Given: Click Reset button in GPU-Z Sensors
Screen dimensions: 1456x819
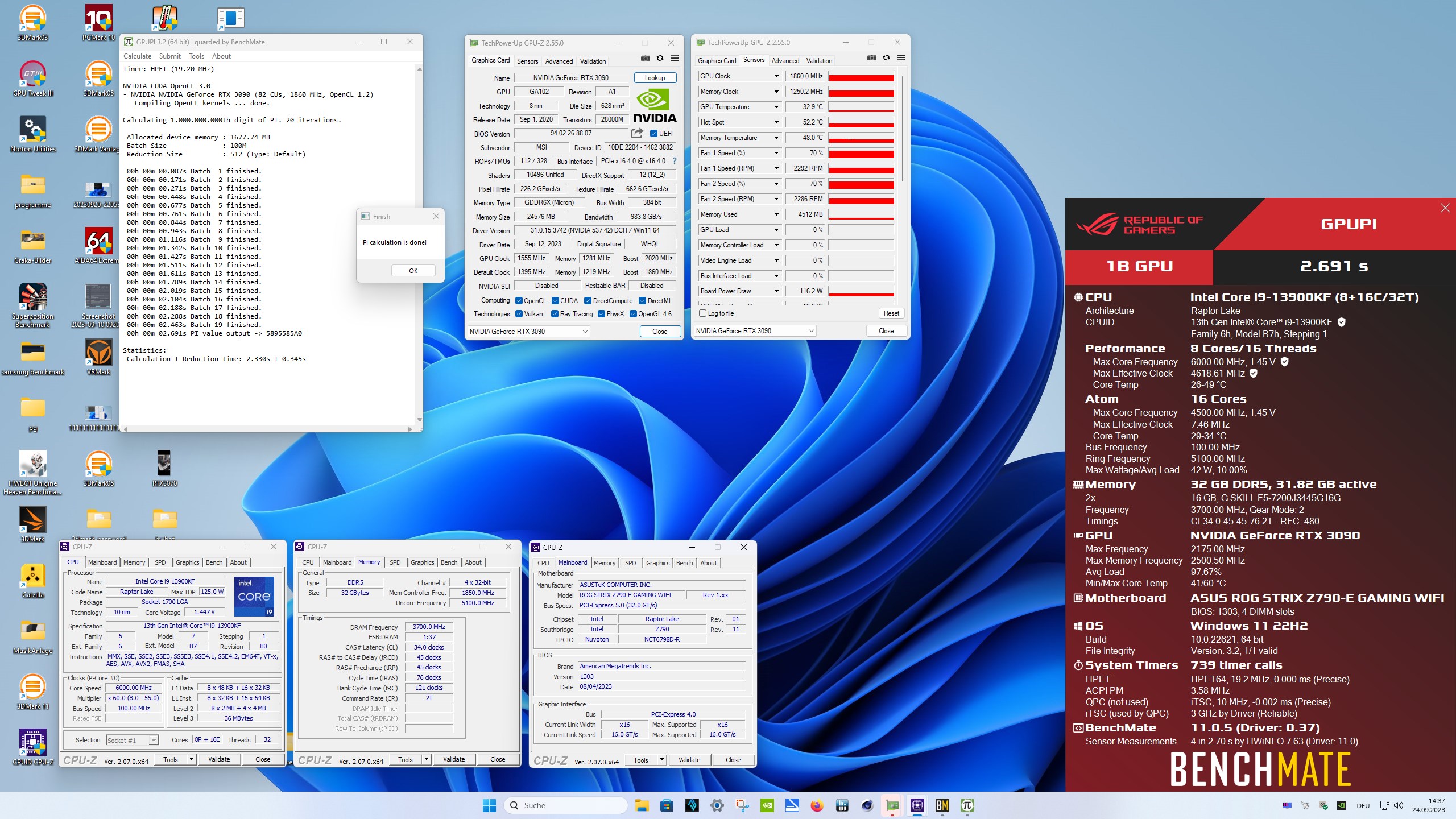Looking at the screenshot, I should click(x=891, y=313).
